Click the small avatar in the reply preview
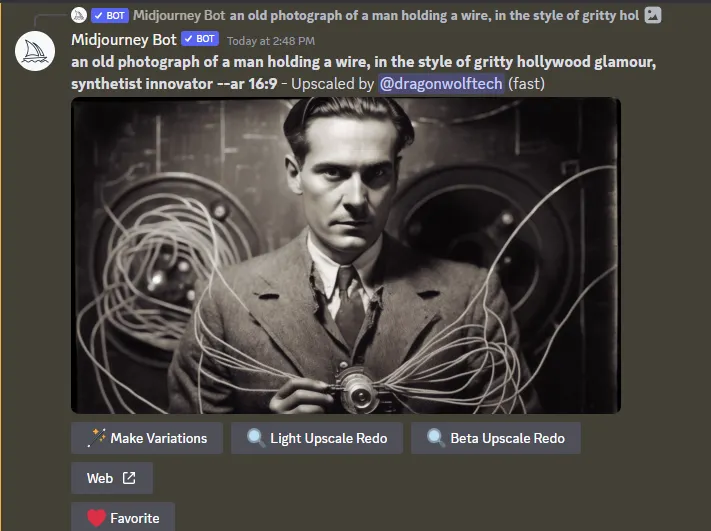Viewport: 711px width, 531px height. pyautogui.click(x=79, y=15)
